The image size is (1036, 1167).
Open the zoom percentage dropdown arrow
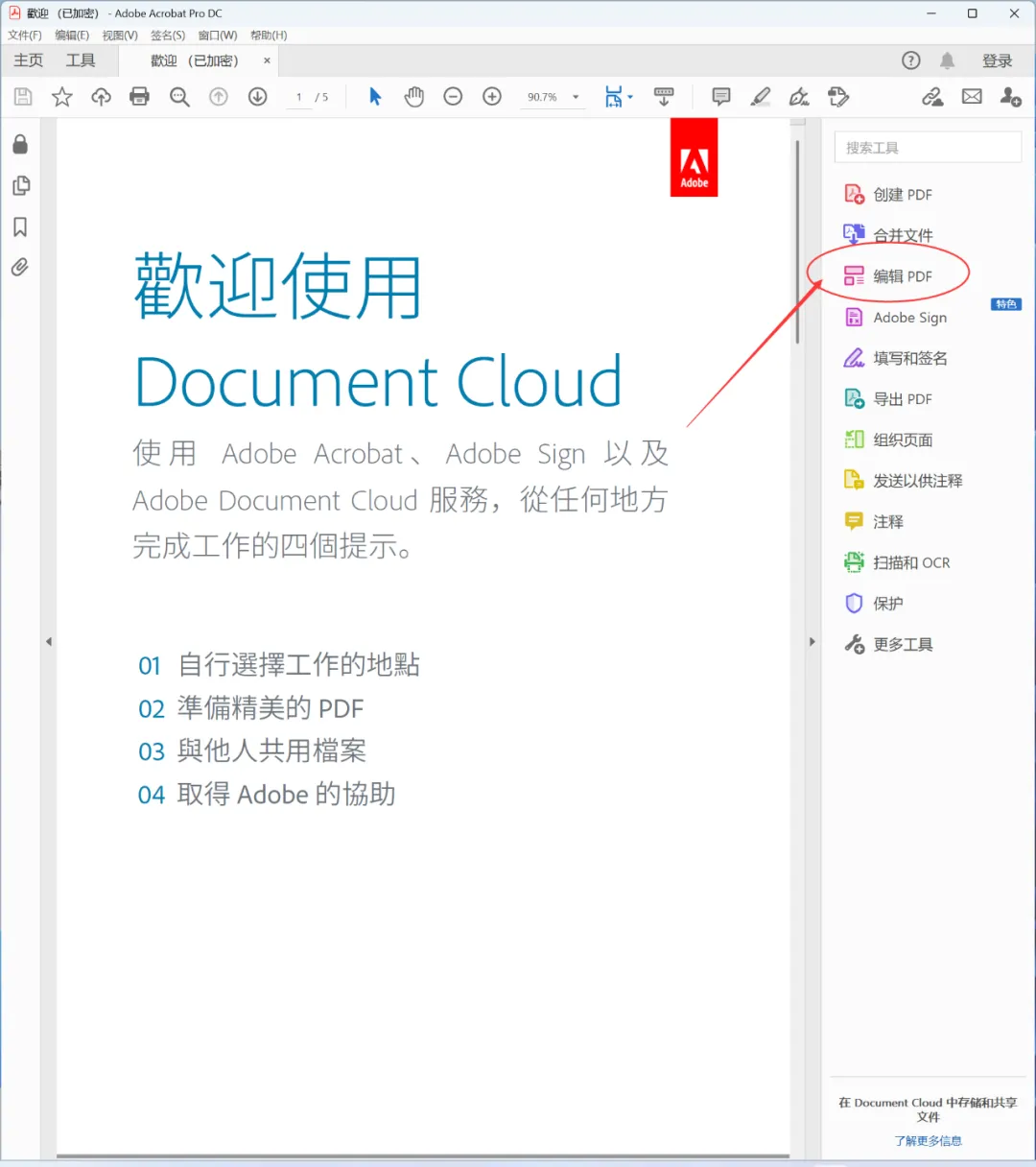[x=576, y=97]
